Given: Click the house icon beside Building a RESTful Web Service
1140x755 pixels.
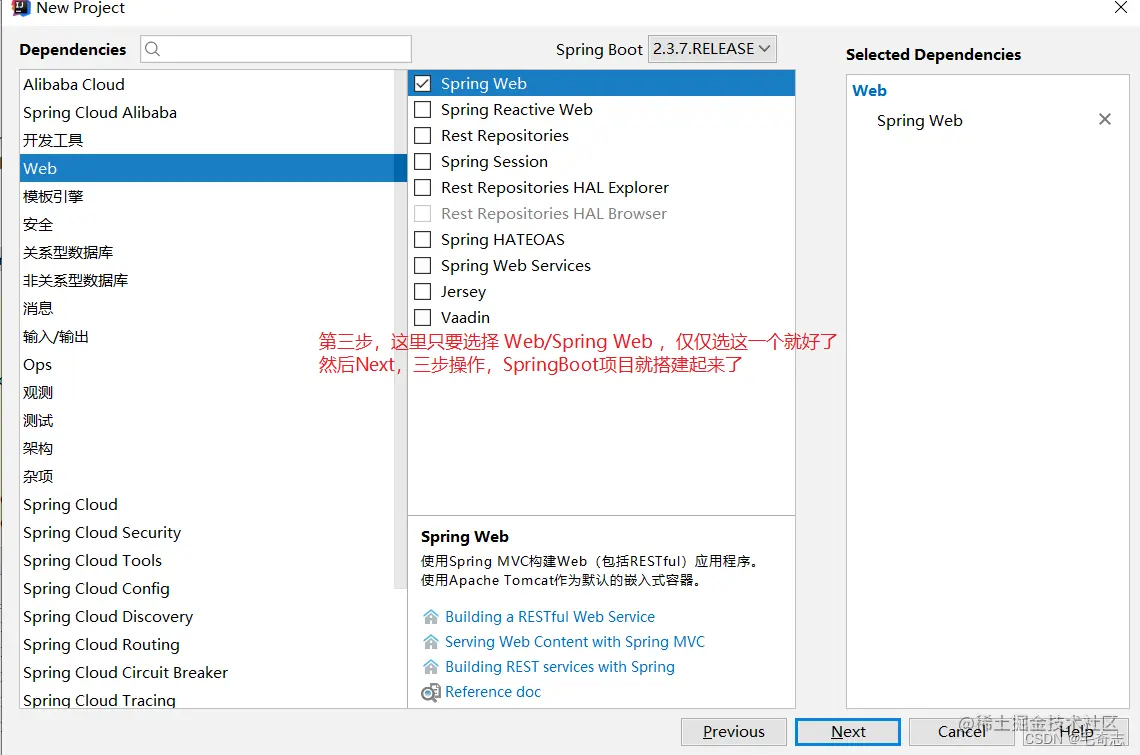Looking at the screenshot, I should pos(430,617).
